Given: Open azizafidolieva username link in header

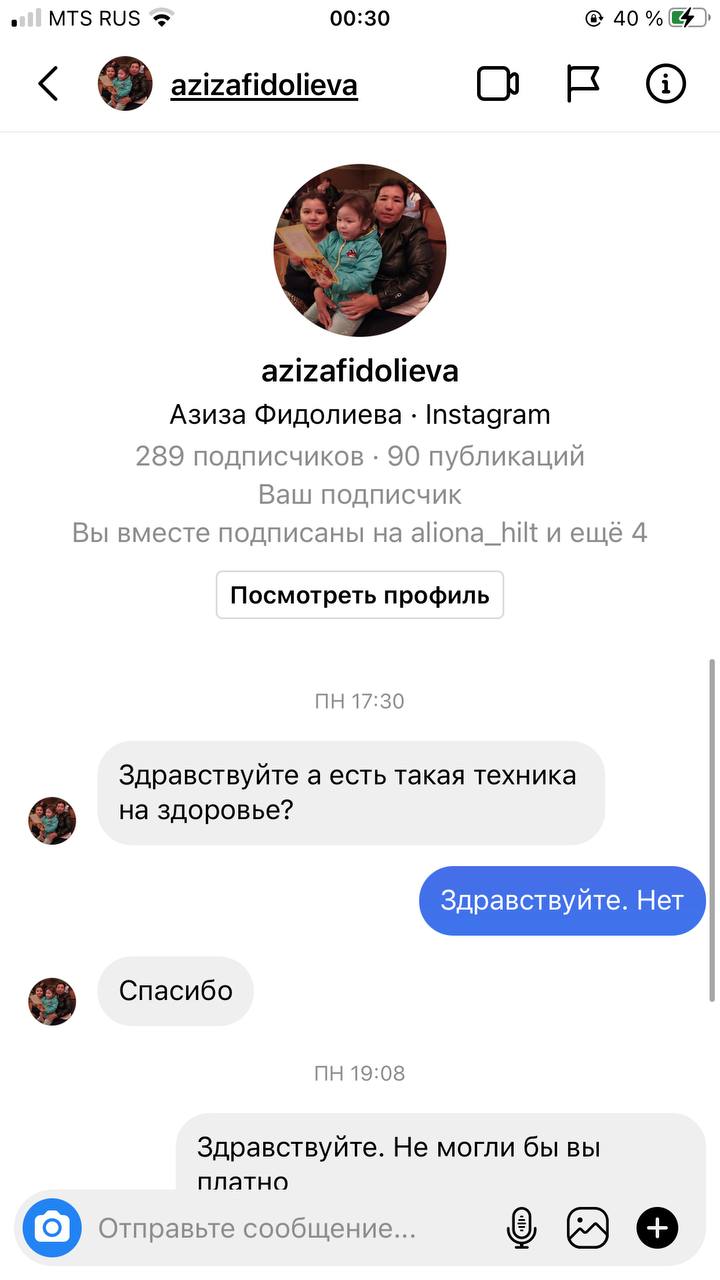Looking at the screenshot, I should coord(264,86).
